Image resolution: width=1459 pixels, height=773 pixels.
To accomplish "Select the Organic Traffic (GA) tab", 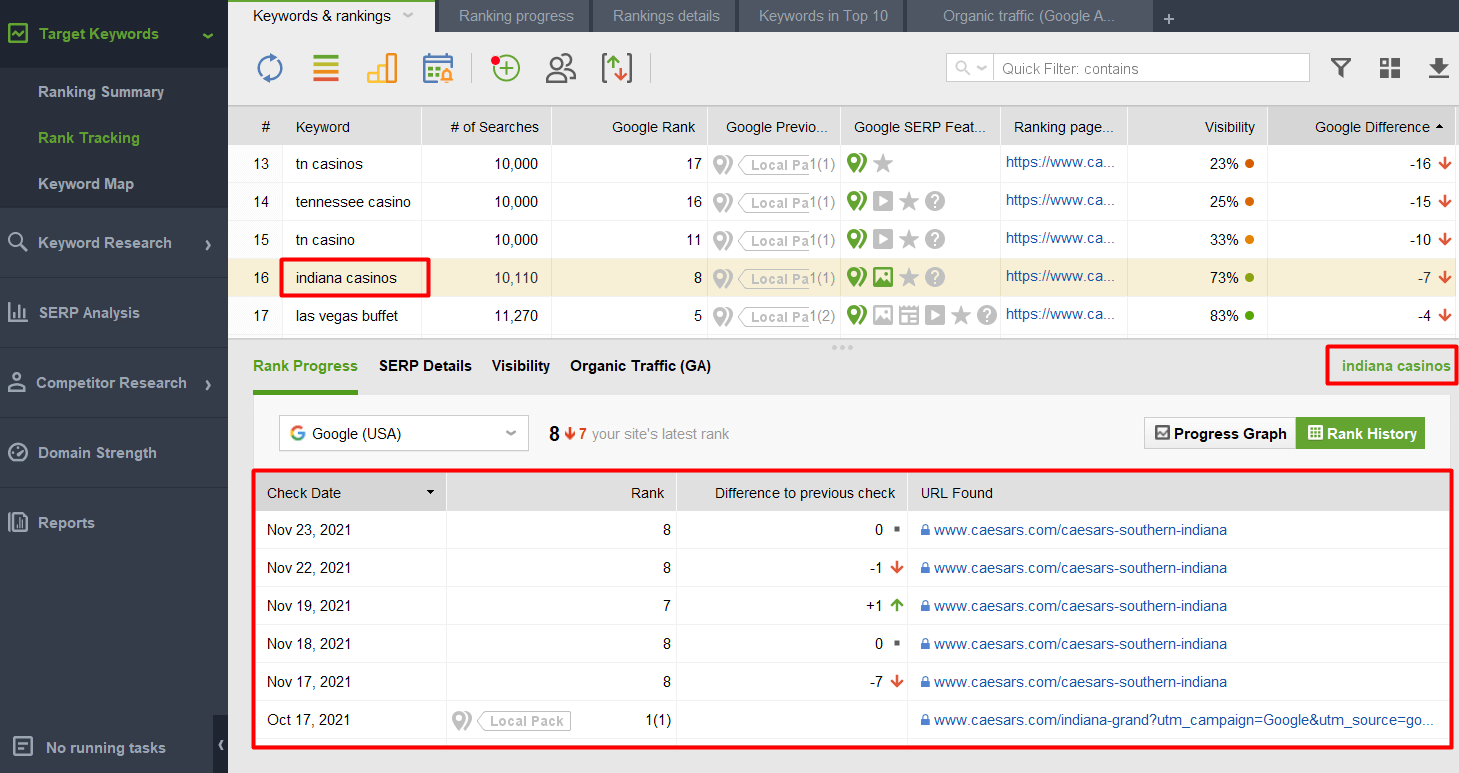I will [x=640, y=366].
